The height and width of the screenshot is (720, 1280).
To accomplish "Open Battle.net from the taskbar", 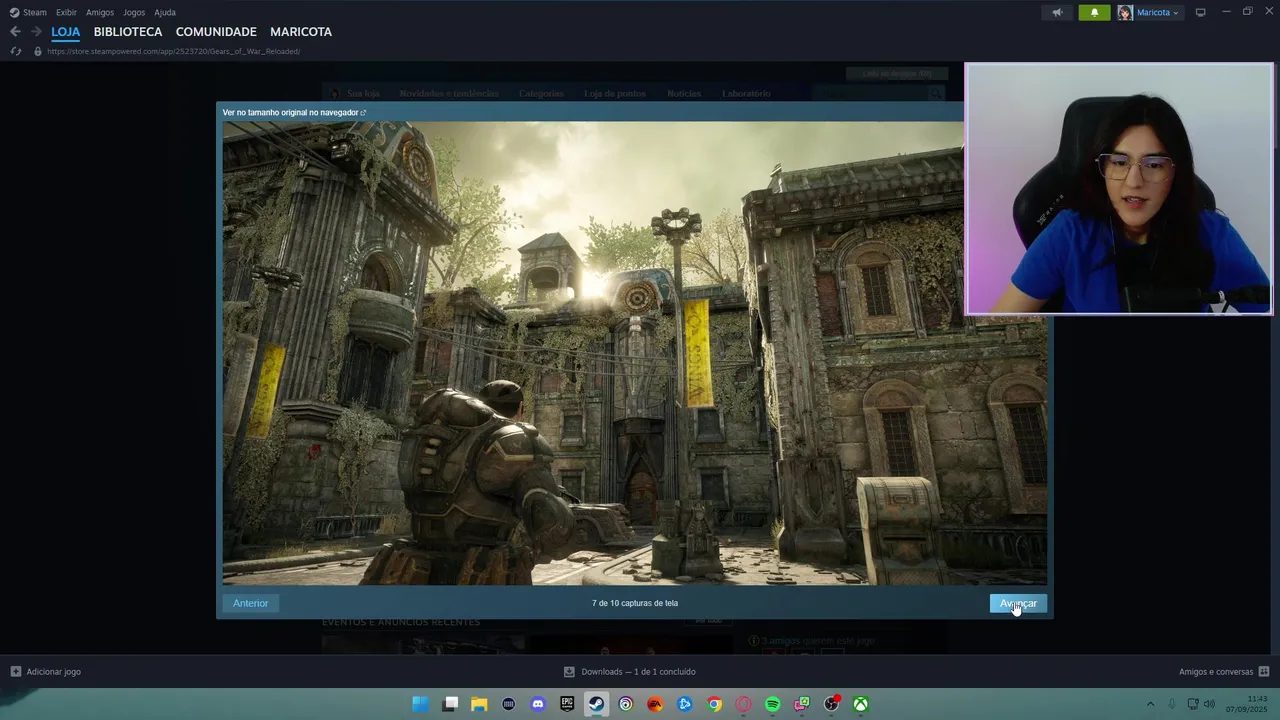I will (684, 704).
